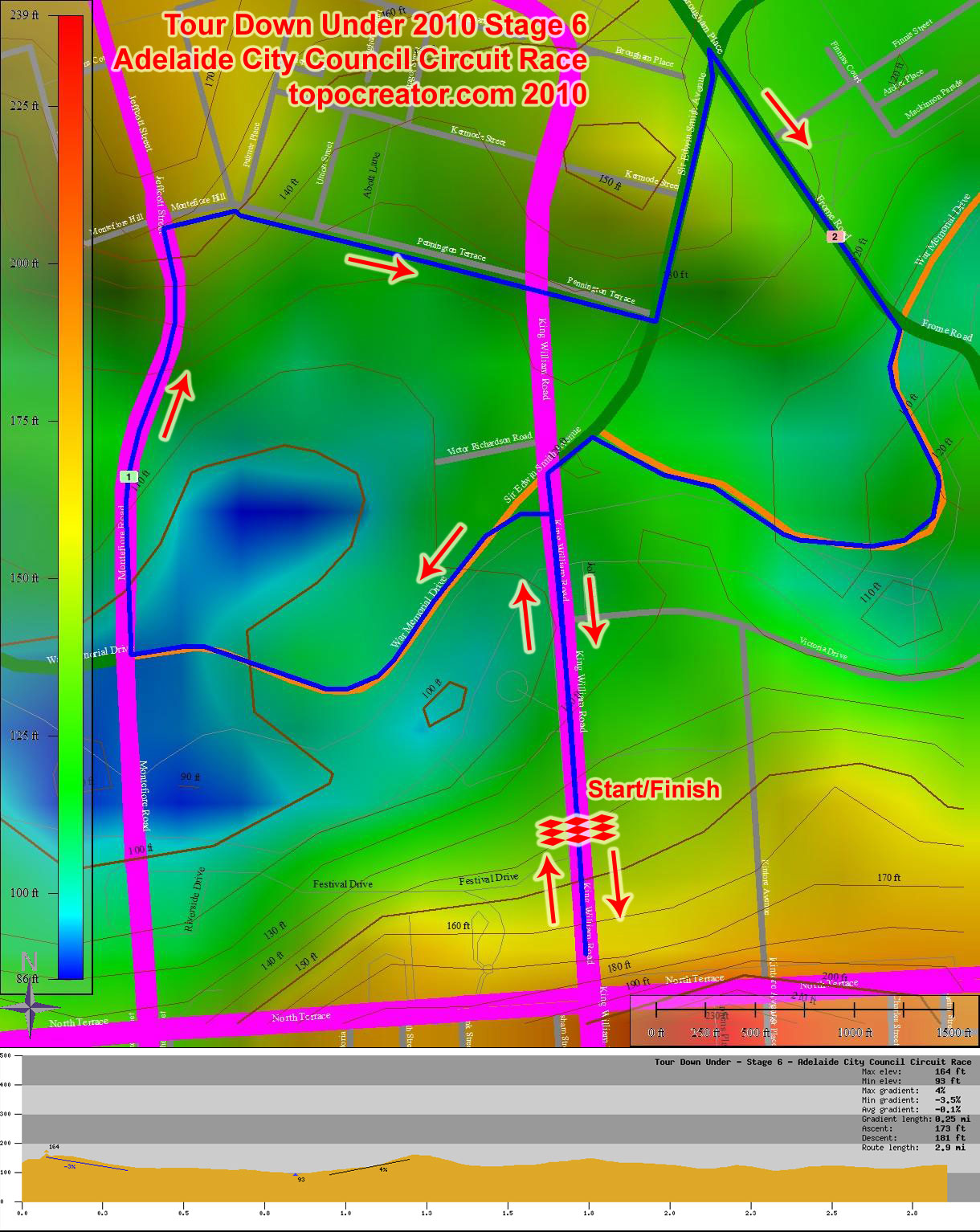This screenshot has width=980, height=1232.
Task: Click the 'Max elev:' stat label
Action: click(x=882, y=1071)
